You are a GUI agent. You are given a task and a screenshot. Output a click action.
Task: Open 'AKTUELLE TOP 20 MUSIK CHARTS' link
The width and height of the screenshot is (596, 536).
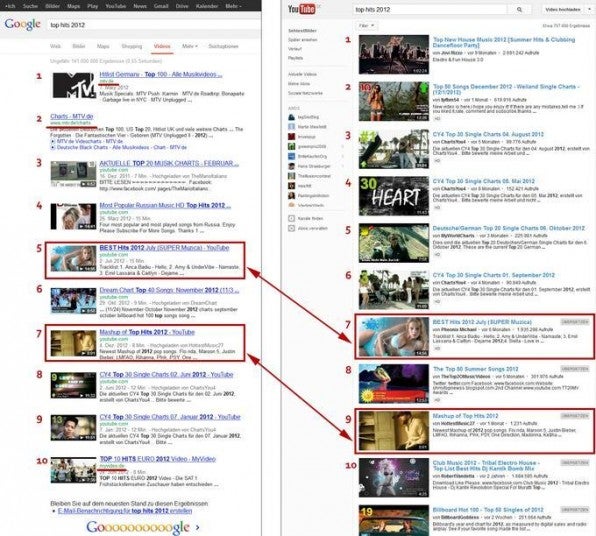[x=169, y=163]
